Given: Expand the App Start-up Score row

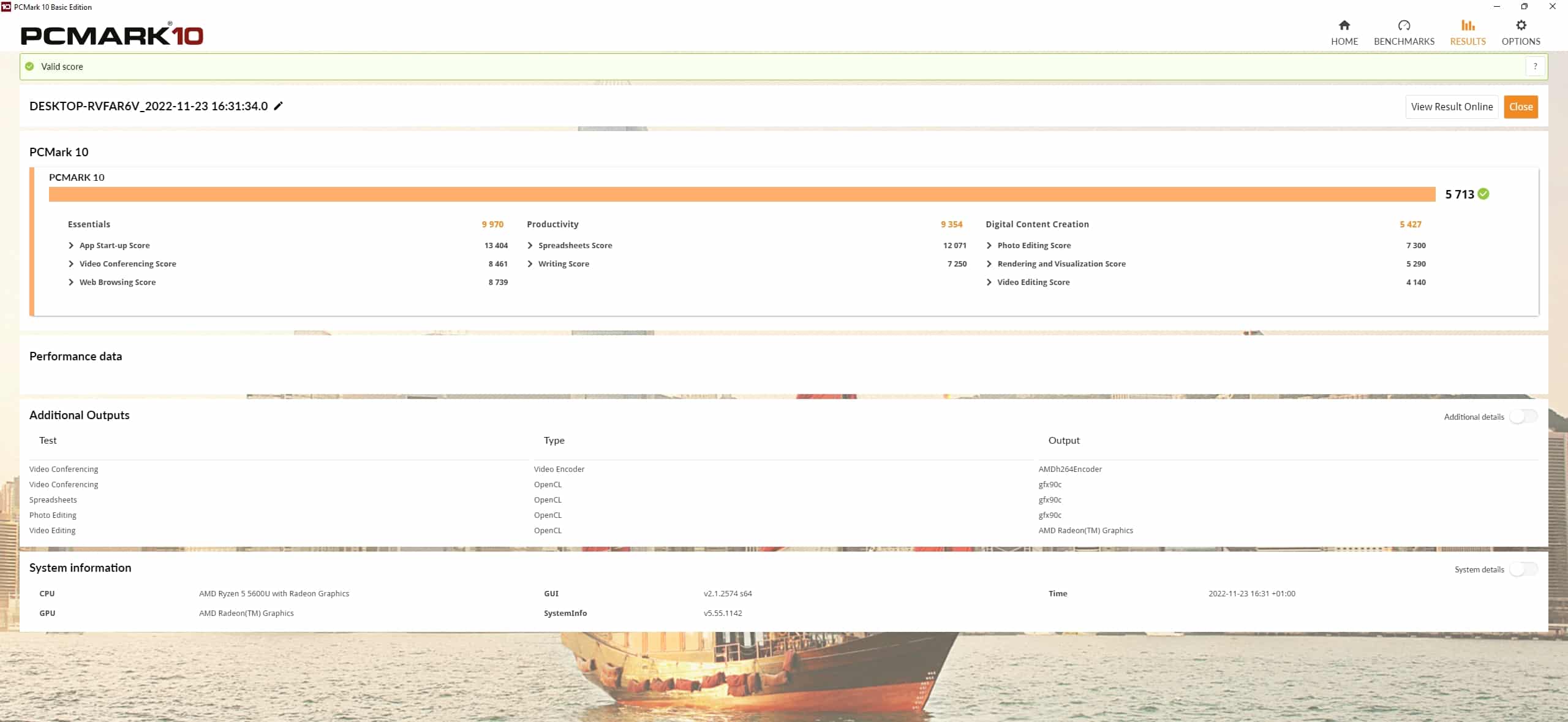Looking at the screenshot, I should tap(71, 246).
